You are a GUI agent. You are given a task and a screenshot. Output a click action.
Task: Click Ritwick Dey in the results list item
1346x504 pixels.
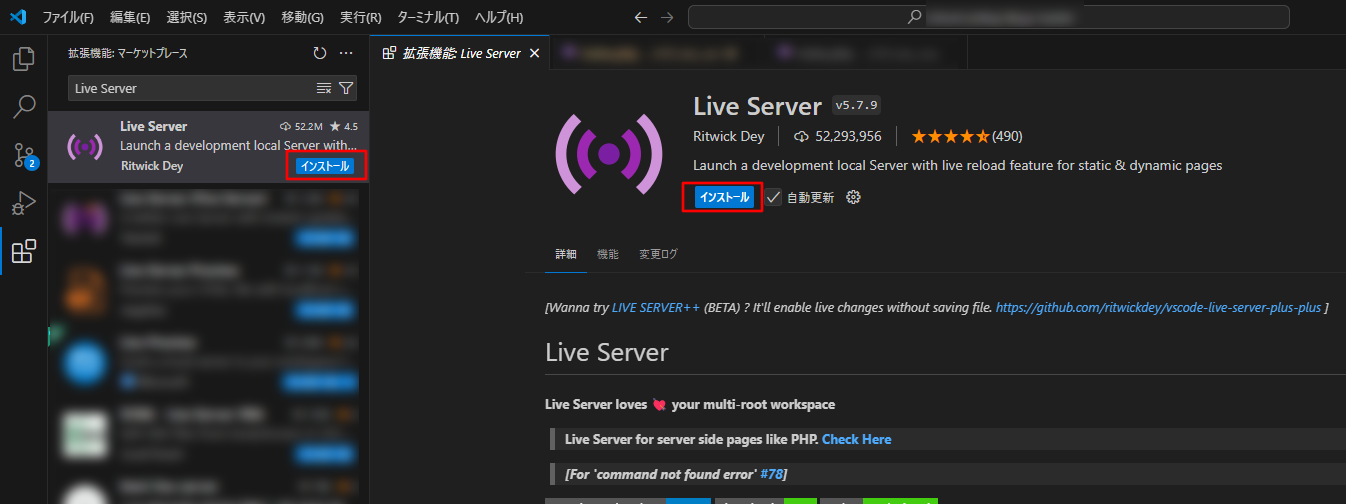pos(151,166)
